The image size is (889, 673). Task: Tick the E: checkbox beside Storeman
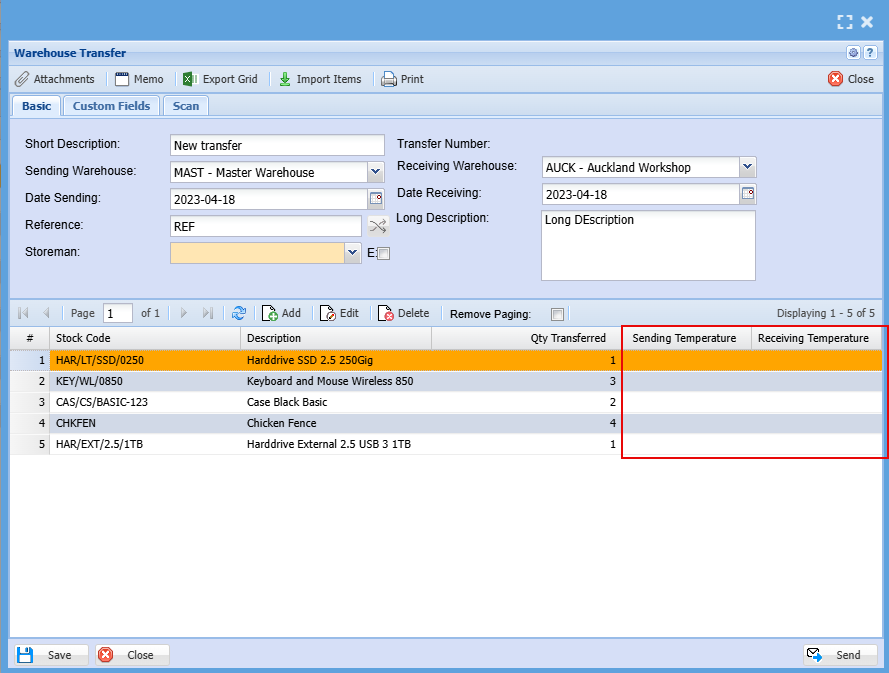pos(383,254)
